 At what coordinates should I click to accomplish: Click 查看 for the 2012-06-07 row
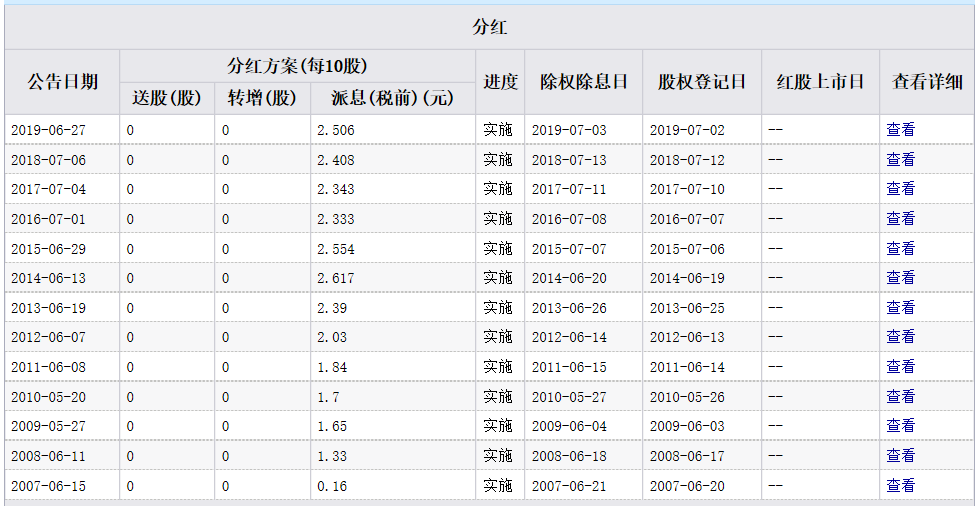(x=900, y=336)
